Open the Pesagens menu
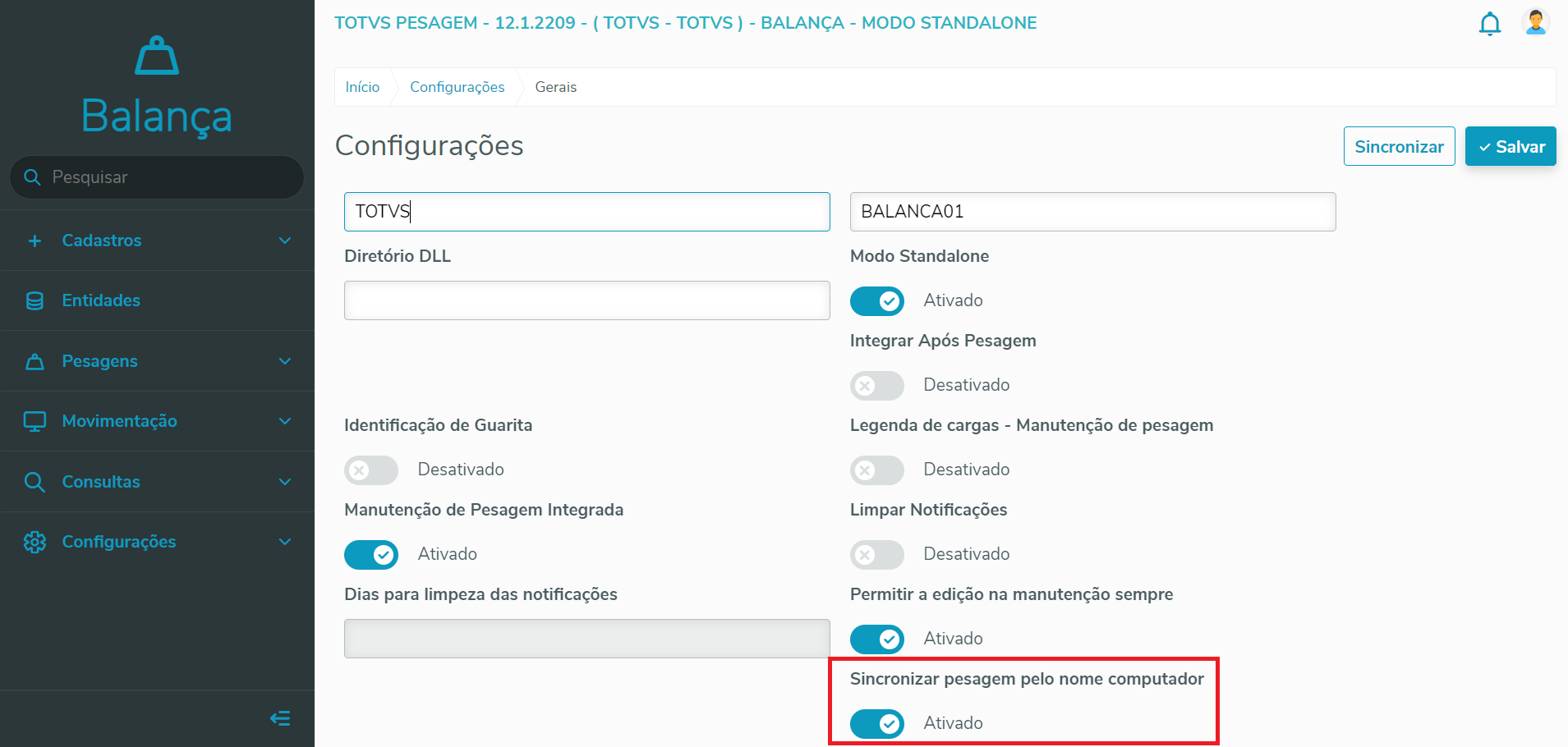1568x747 pixels. click(x=157, y=361)
